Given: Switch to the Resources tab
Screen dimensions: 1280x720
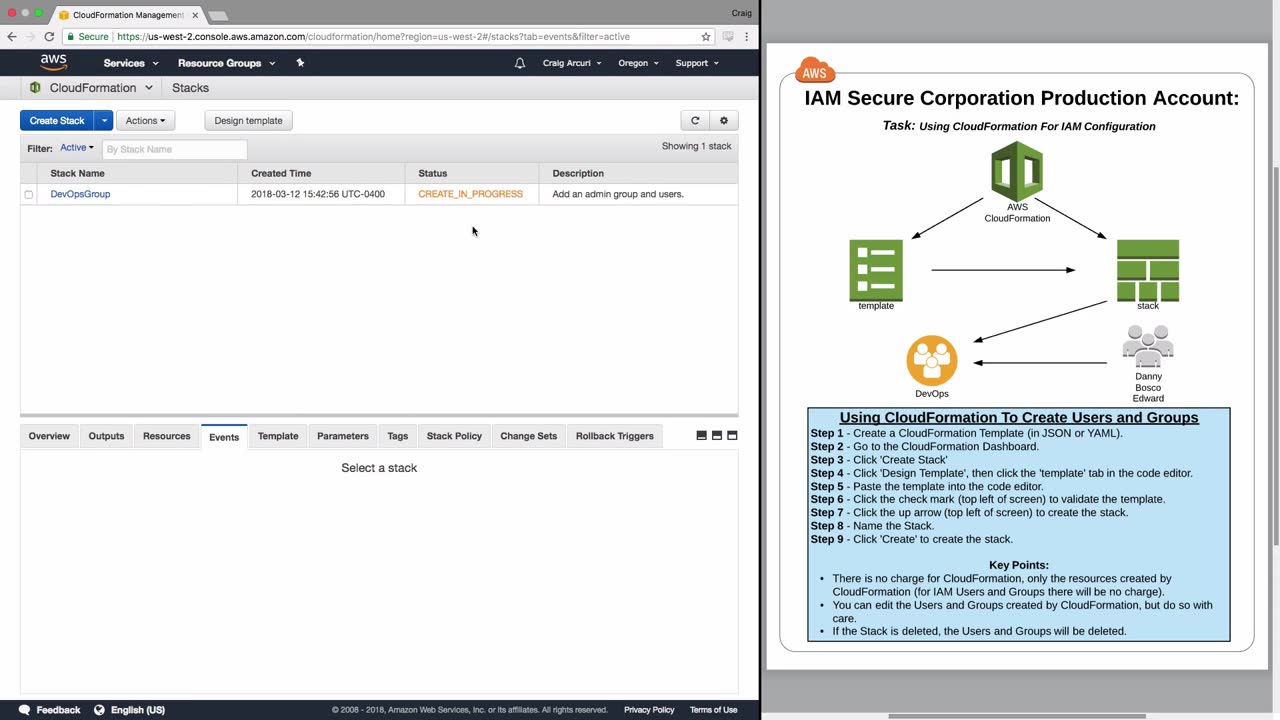Looking at the screenshot, I should coord(167,436).
